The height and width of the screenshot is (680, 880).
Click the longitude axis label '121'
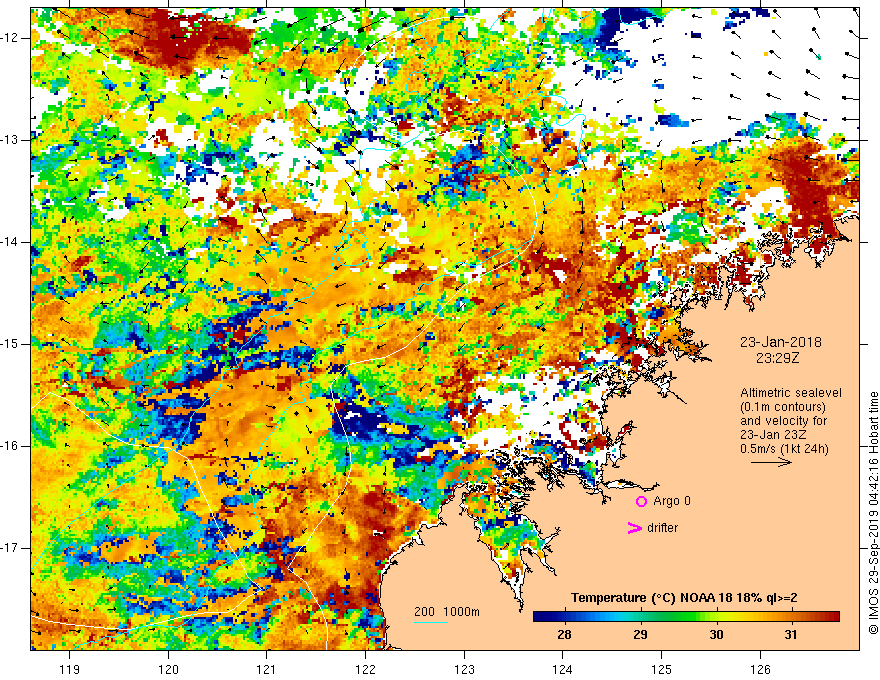pyautogui.click(x=267, y=669)
